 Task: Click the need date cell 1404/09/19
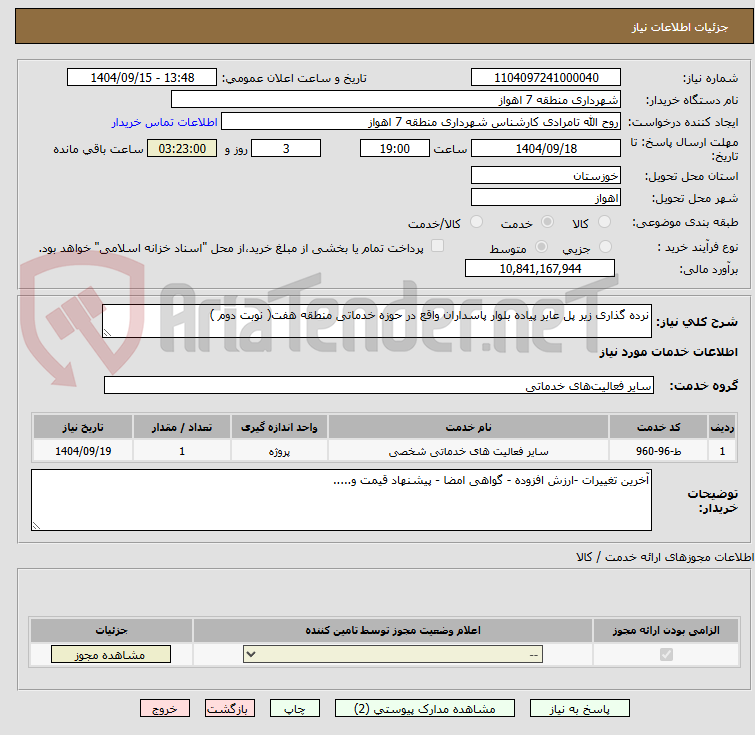[83, 451]
